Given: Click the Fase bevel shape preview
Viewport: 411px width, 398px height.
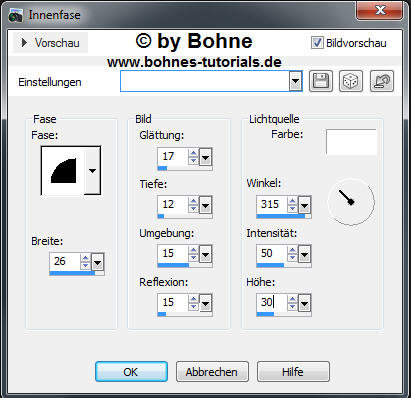Looking at the screenshot, I should click(x=63, y=171).
